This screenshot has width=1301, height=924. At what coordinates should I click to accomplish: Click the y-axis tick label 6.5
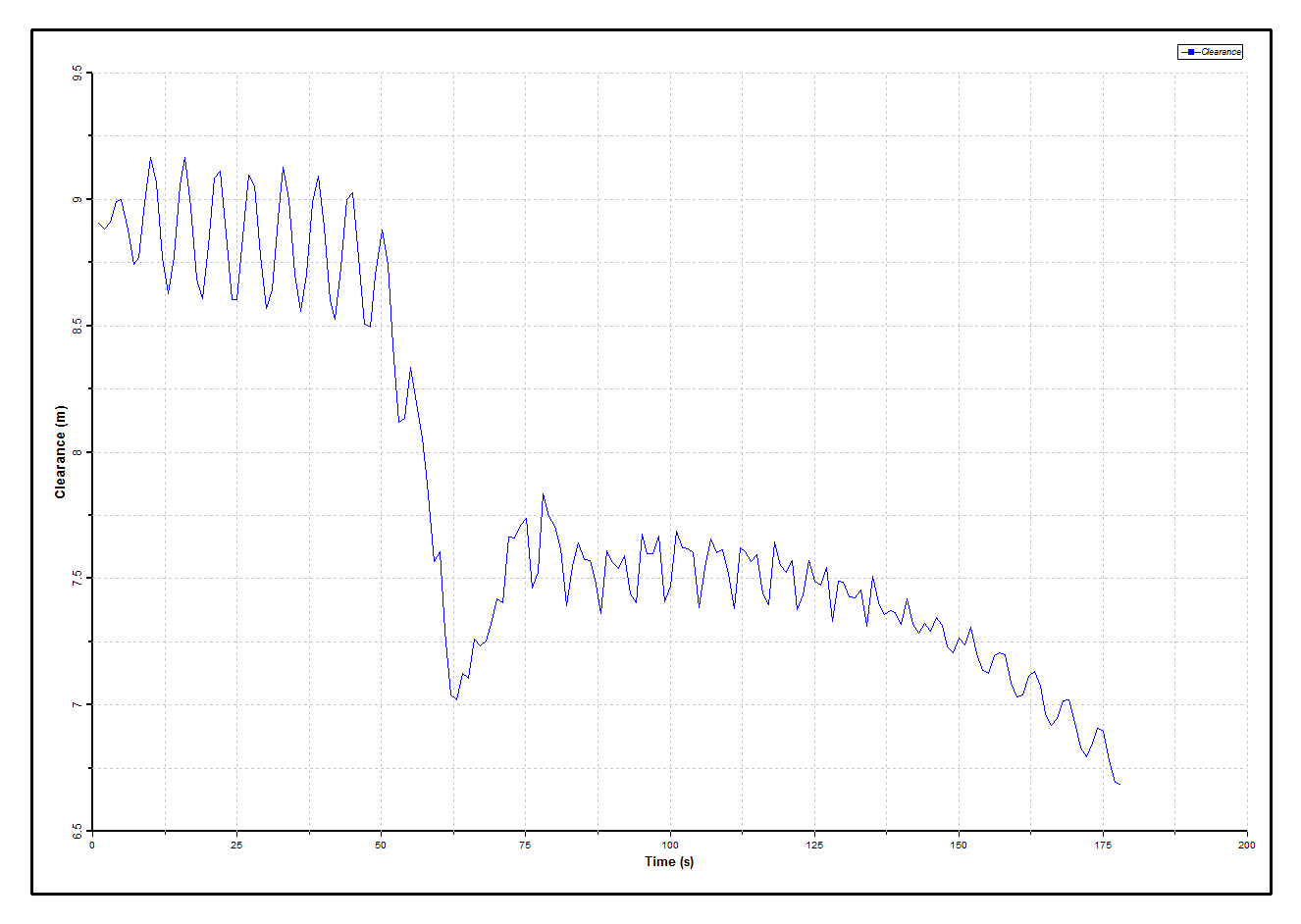click(77, 830)
